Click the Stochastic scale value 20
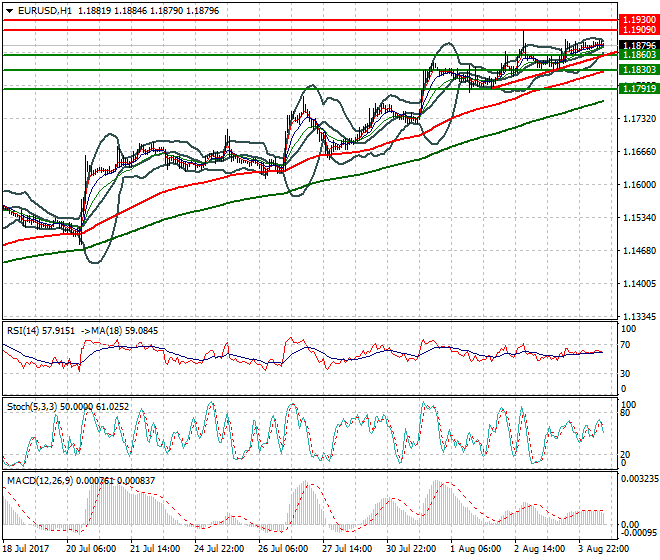Image resolution: width=660 pixels, height=560 pixels. pos(625,455)
